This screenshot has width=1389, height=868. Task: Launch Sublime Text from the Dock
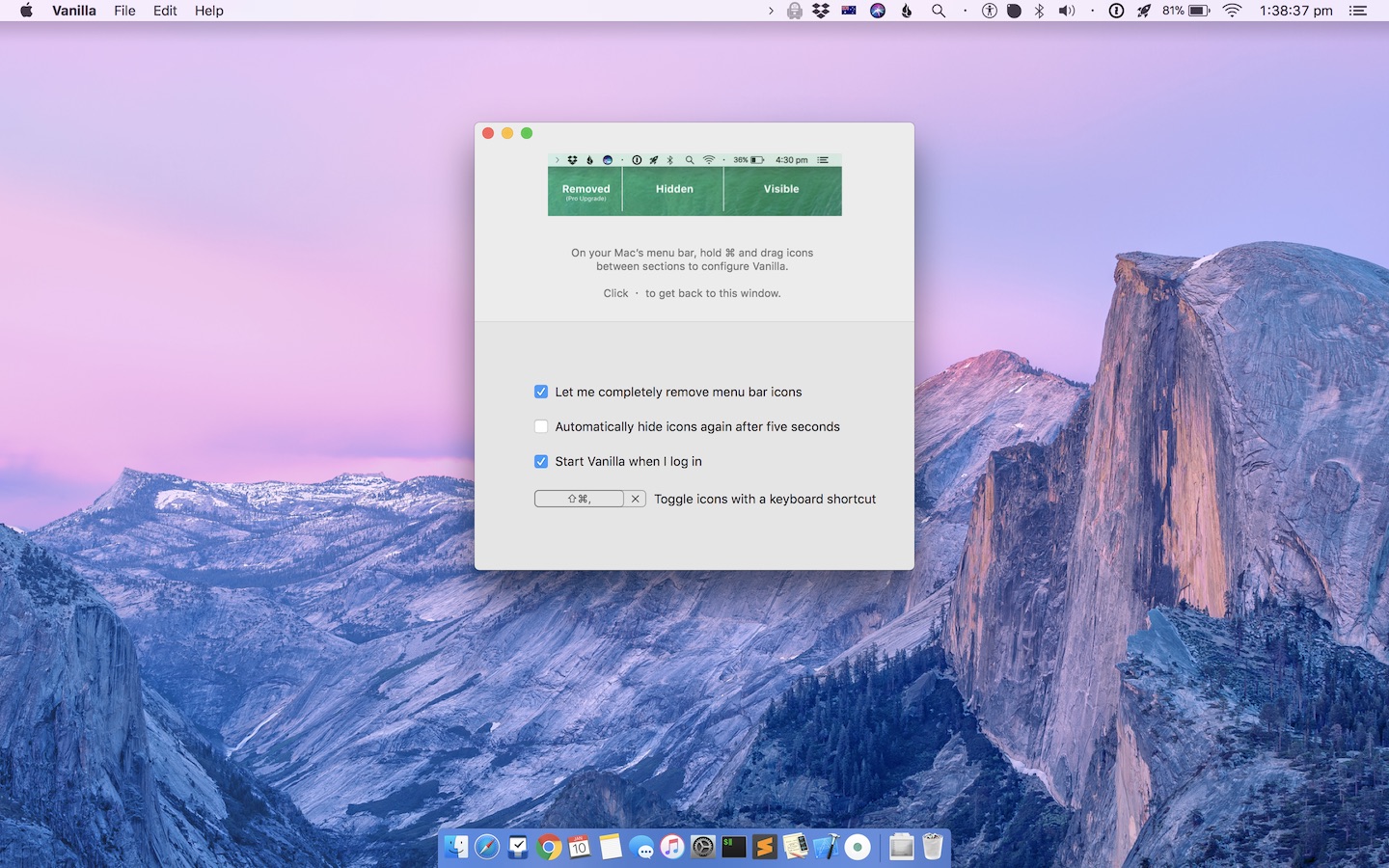[x=764, y=847]
